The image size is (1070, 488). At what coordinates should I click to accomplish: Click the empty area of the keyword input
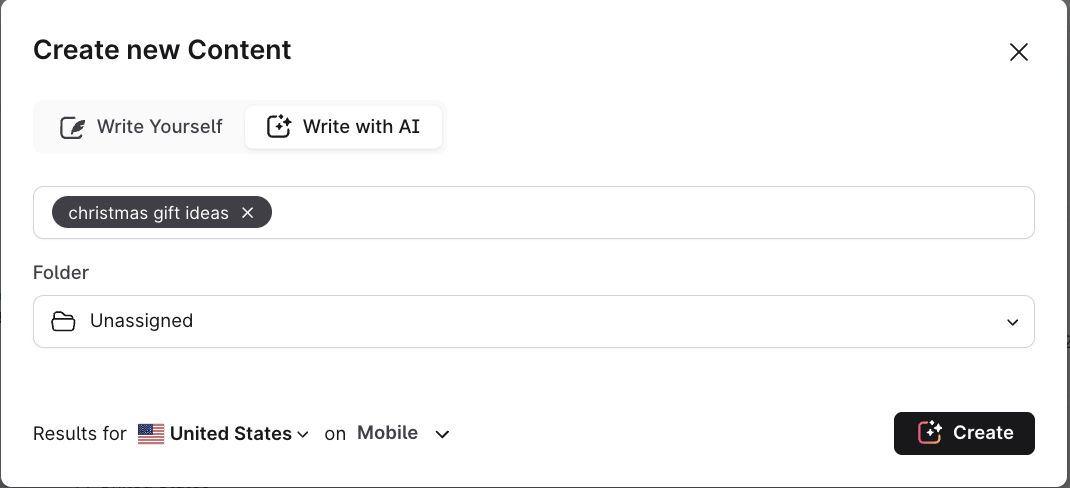650,213
